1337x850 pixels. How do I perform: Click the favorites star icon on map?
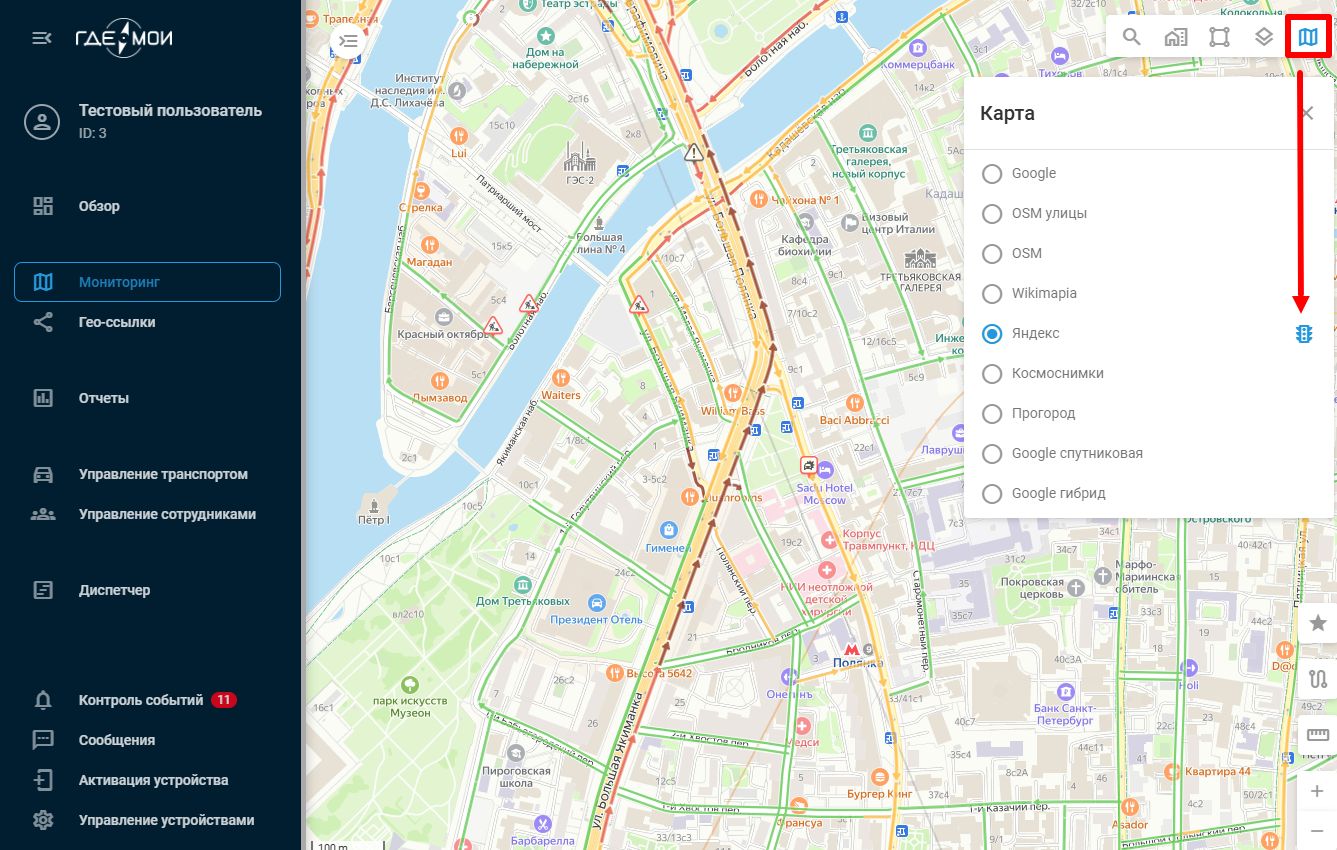pos(1317,623)
